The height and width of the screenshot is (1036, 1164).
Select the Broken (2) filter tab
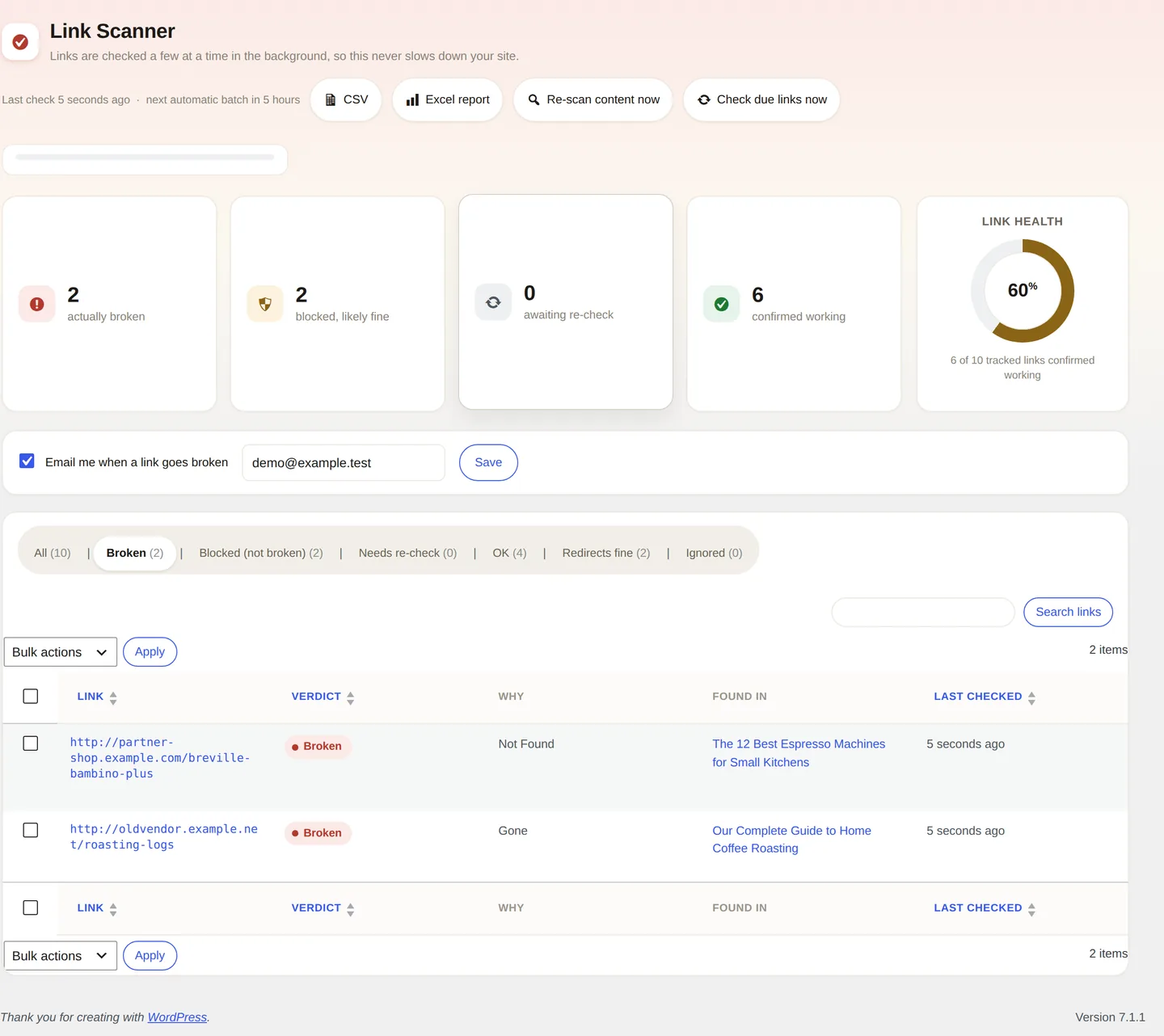[135, 553]
